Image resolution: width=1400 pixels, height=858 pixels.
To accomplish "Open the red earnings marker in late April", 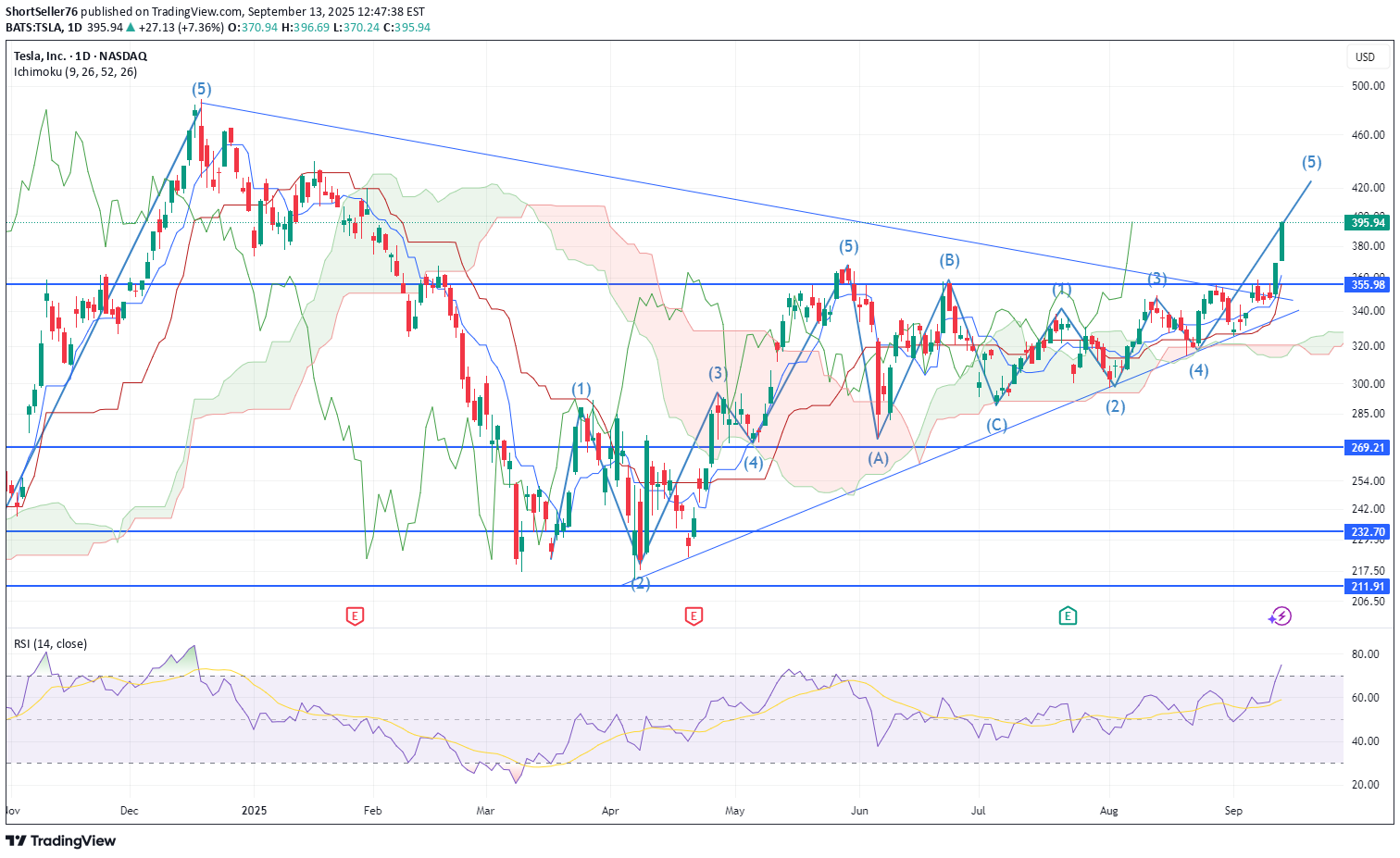I will coord(694,616).
